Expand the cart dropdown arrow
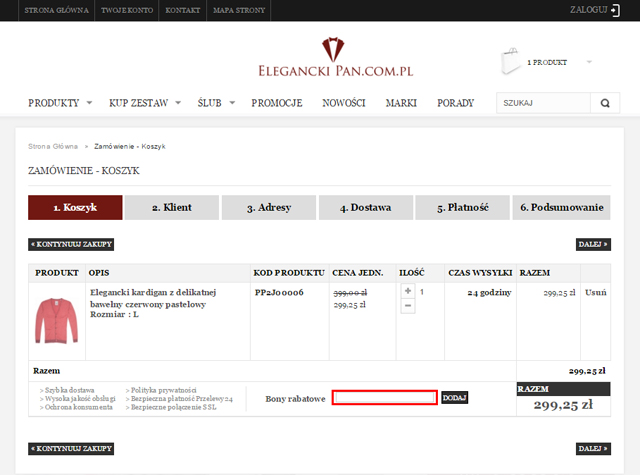This screenshot has width=640, height=475. [589, 62]
